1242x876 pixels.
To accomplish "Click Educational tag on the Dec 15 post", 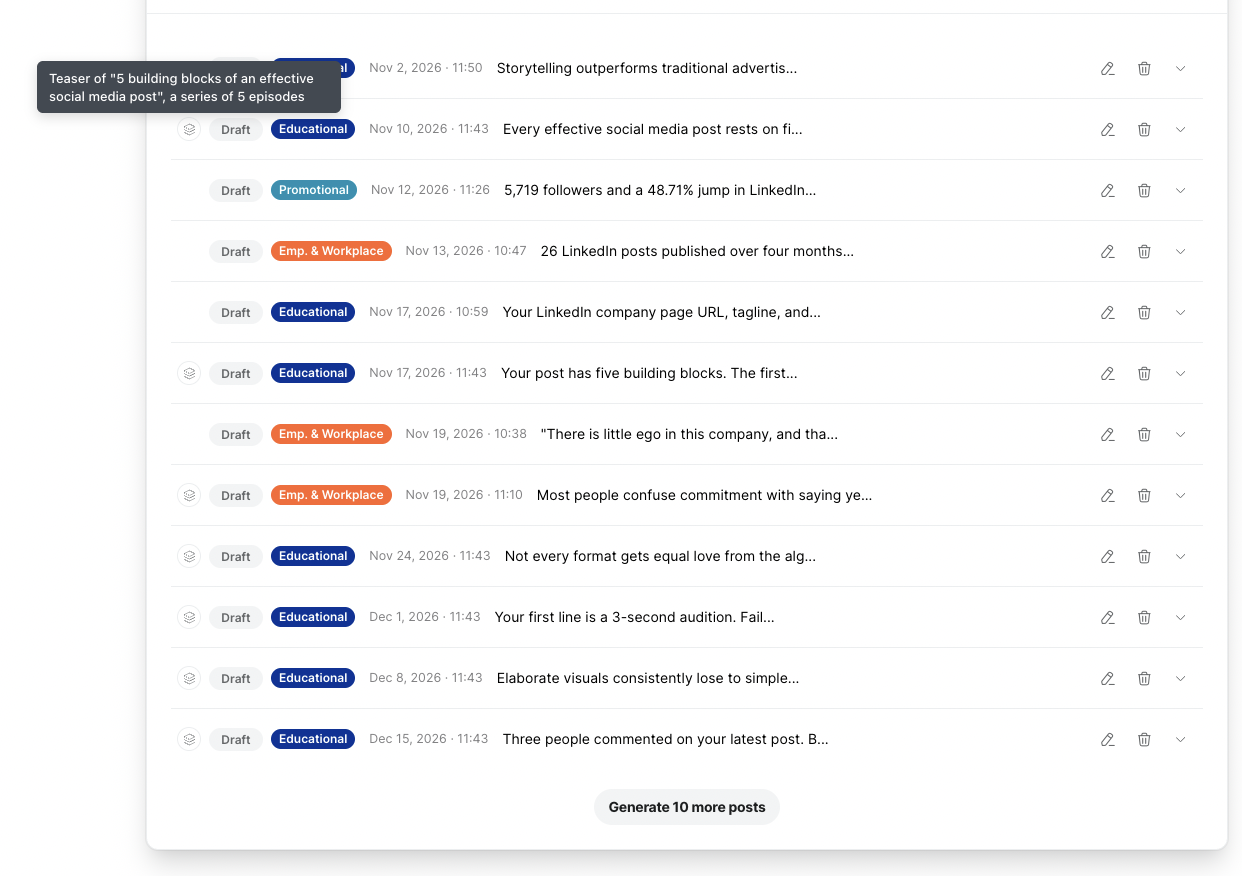I will coord(313,739).
